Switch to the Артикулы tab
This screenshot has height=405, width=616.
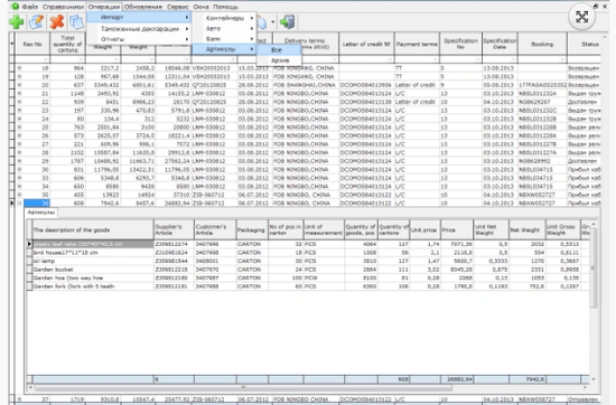[x=42, y=241]
